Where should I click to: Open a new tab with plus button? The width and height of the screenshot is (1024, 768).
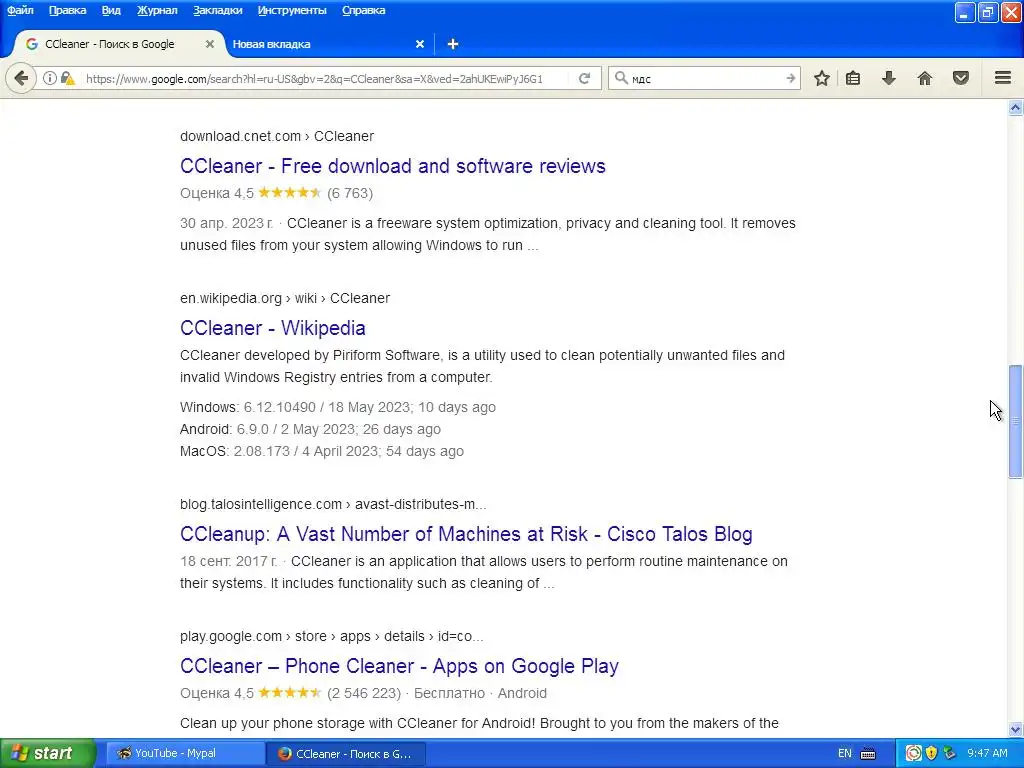click(x=453, y=44)
